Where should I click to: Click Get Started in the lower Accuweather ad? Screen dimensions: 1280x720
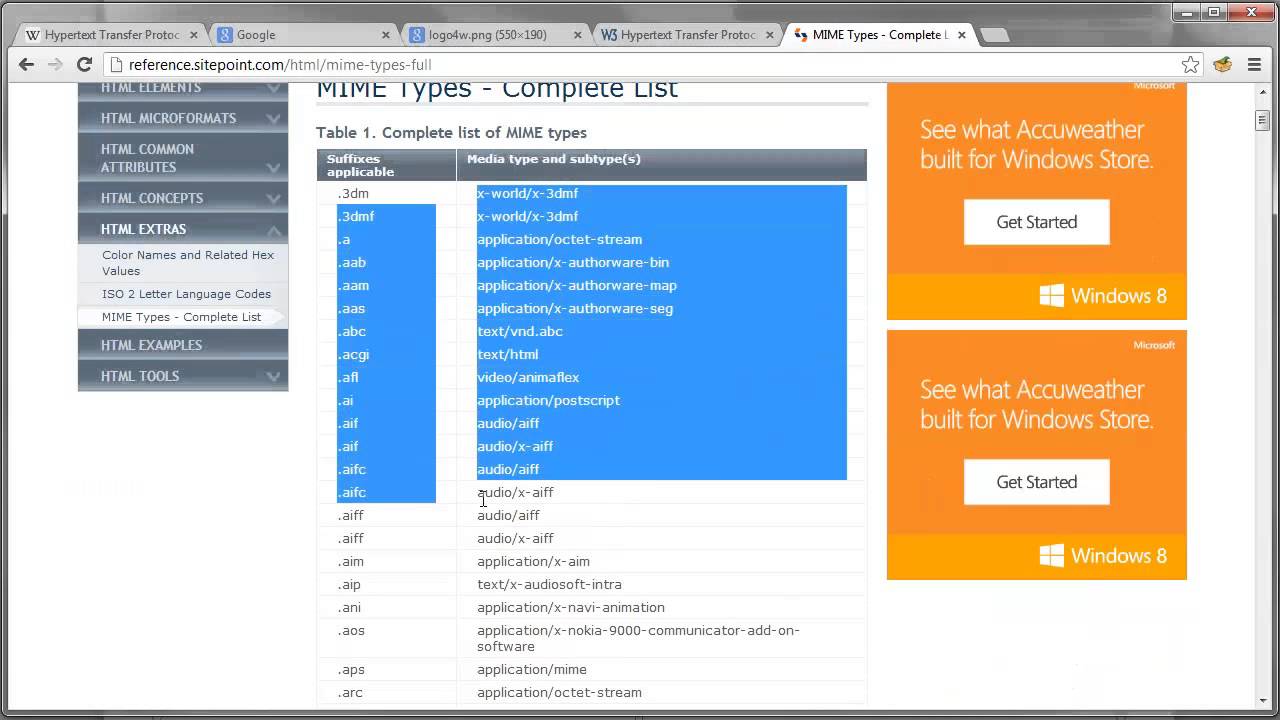(x=1037, y=482)
